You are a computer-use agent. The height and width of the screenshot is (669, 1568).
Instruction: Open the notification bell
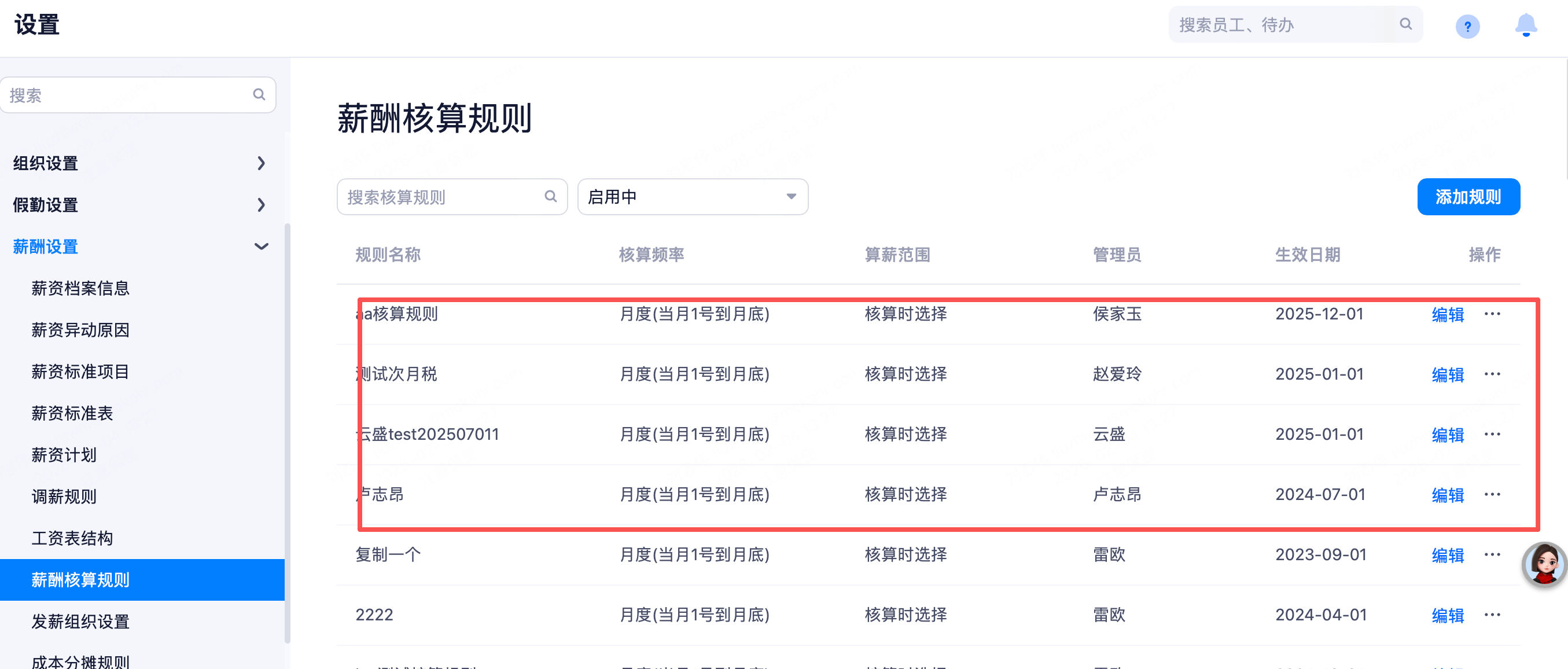click(1525, 25)
